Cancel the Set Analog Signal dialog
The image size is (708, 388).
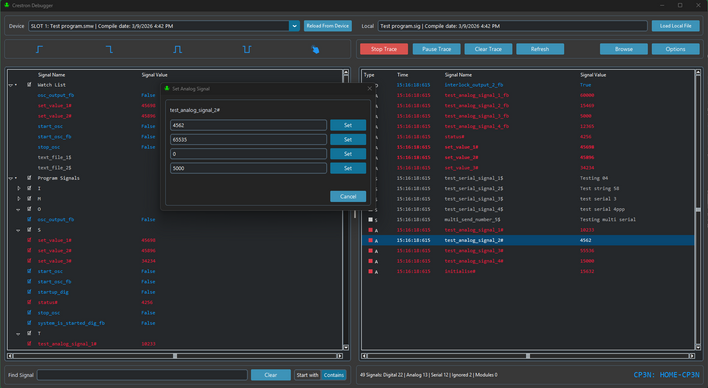[348, 196]
